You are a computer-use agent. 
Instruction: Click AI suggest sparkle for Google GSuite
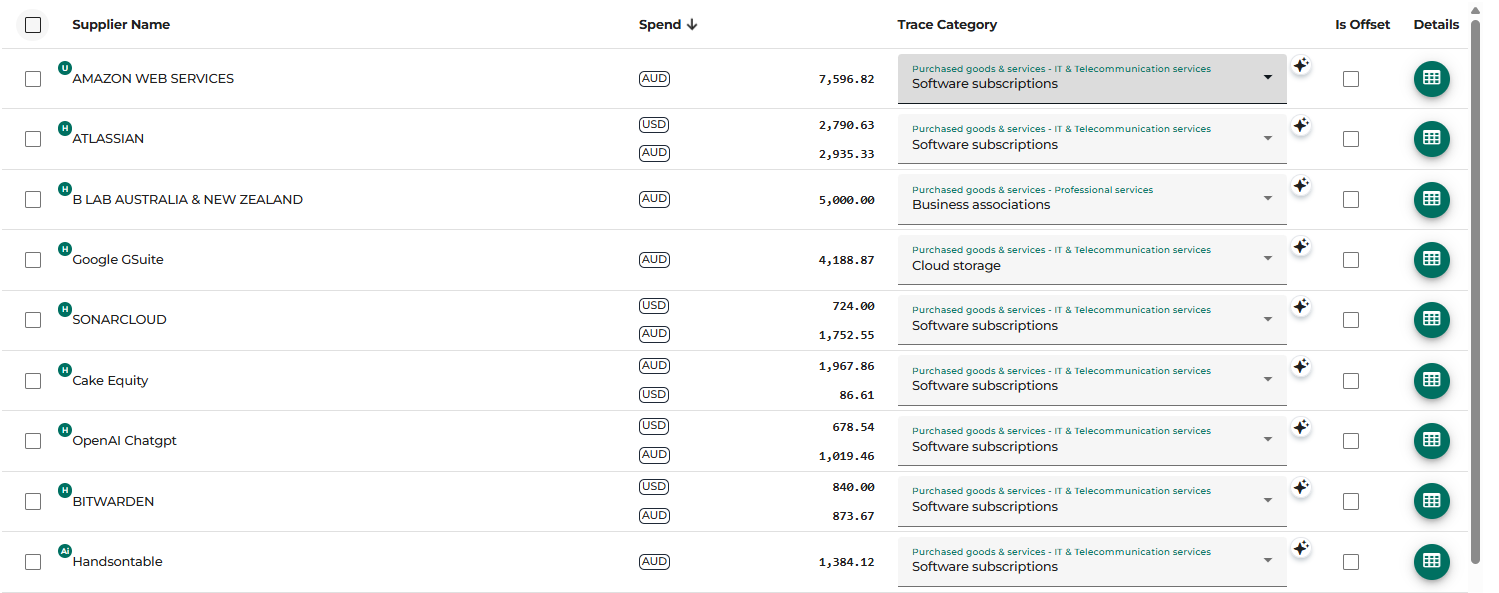(x=1300, y=246)
